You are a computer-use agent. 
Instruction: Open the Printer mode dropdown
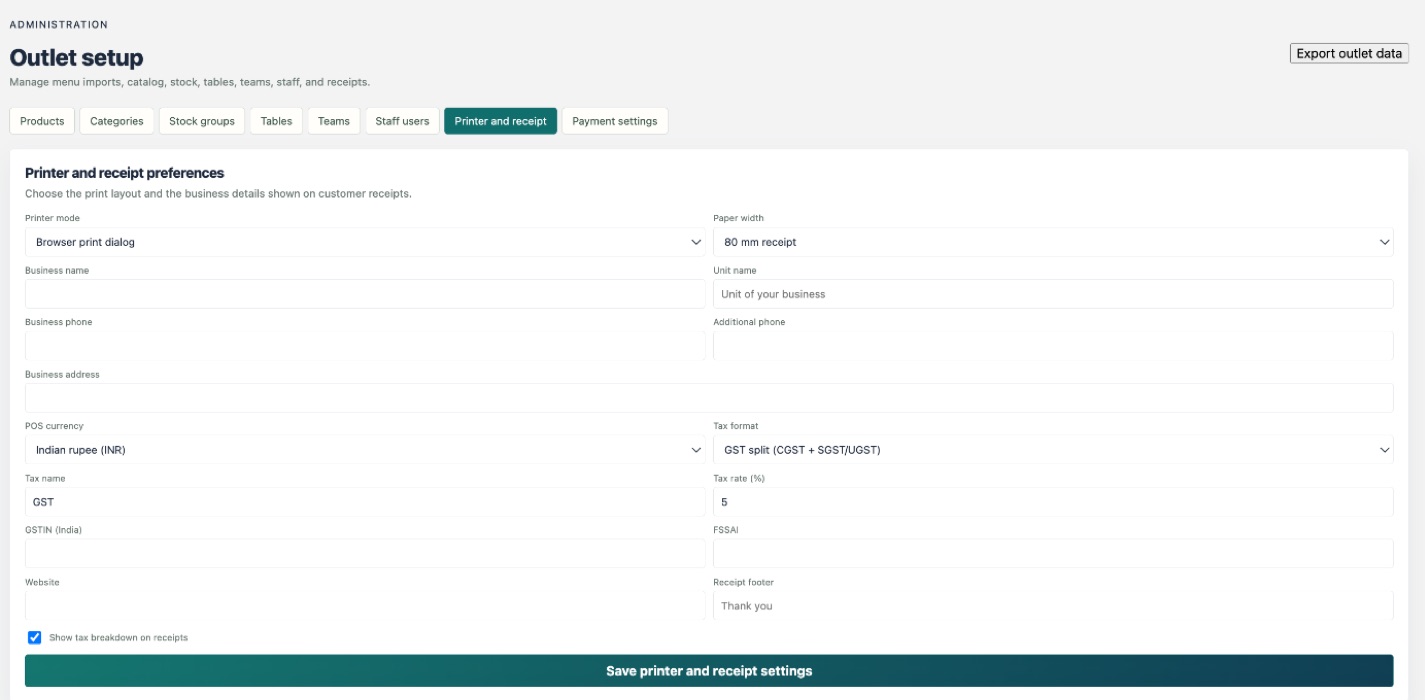tap(365, 242)
